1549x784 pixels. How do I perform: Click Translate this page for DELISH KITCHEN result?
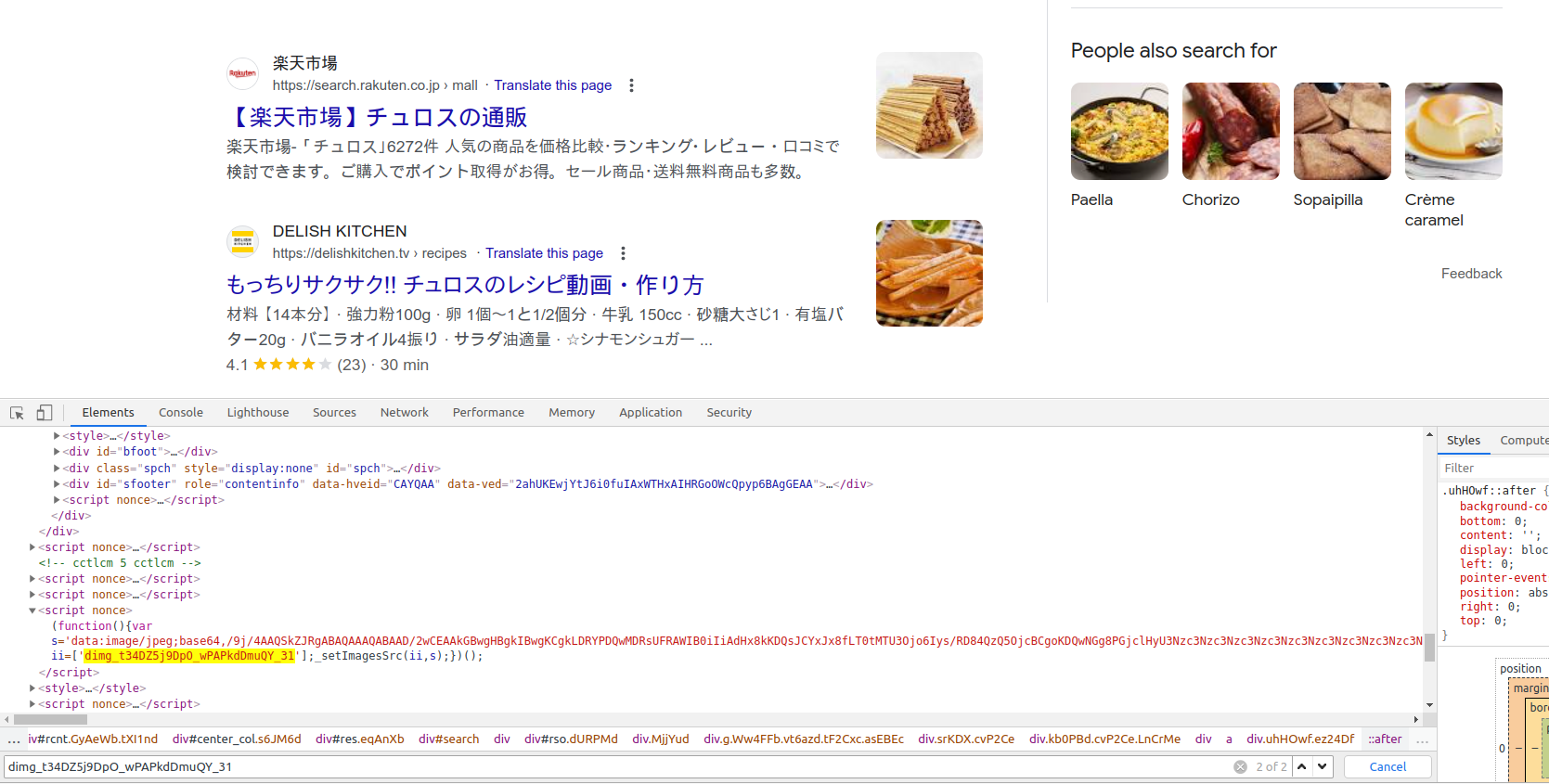click(544, 253)
